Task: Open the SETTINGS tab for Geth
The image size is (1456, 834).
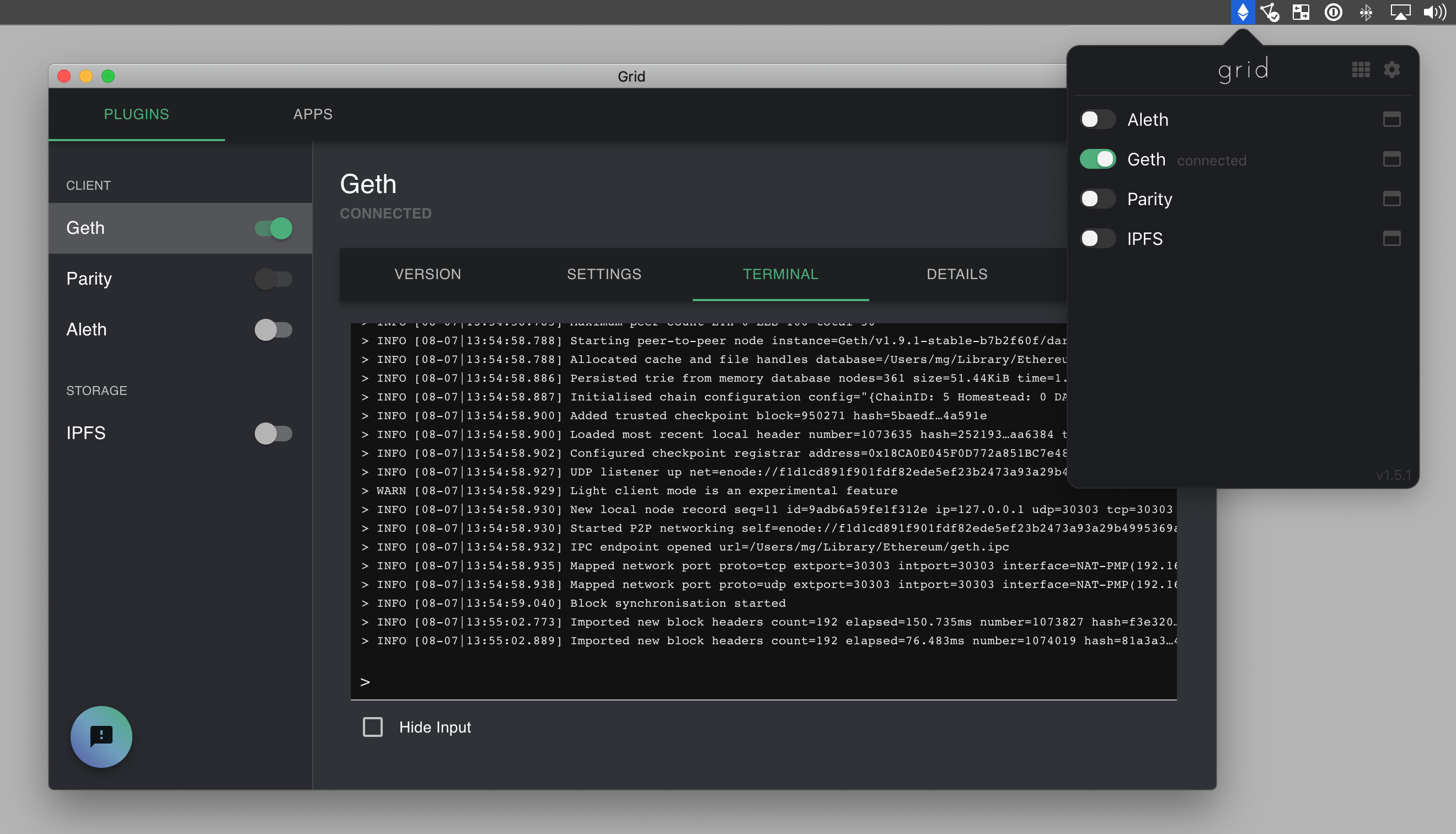Action: click(x=604, y=274)
